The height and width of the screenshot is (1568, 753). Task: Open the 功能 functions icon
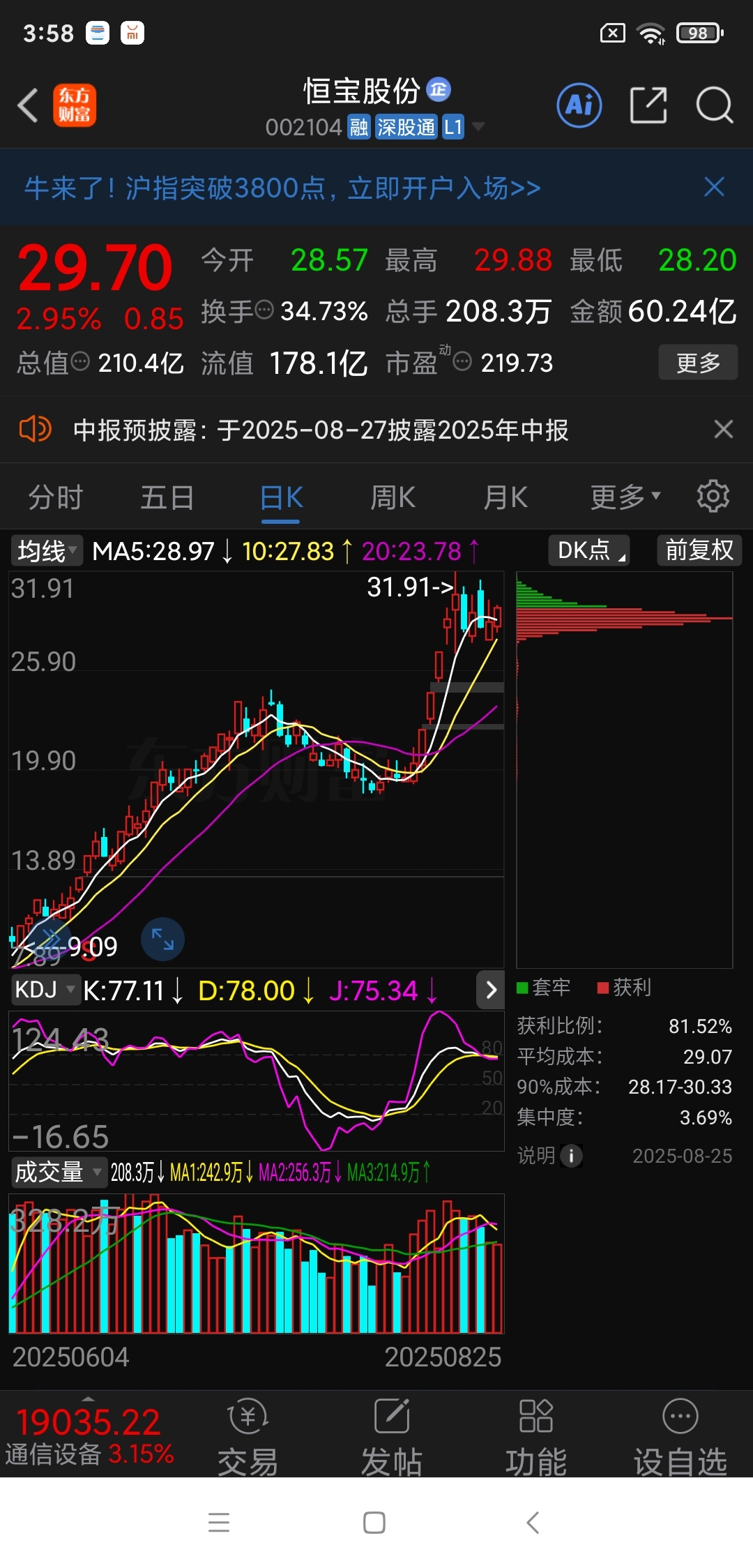point(535,1438)
